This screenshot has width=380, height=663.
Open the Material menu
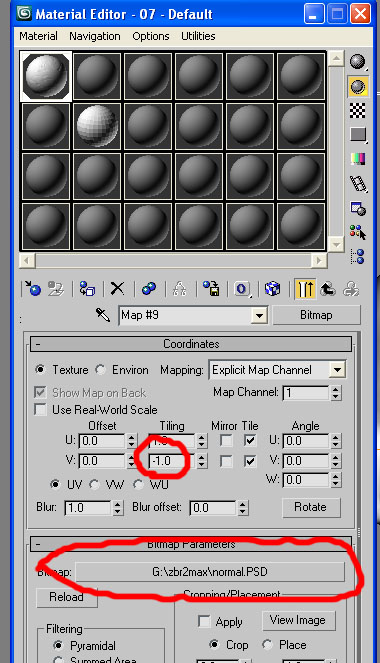[x=38, y=36]
